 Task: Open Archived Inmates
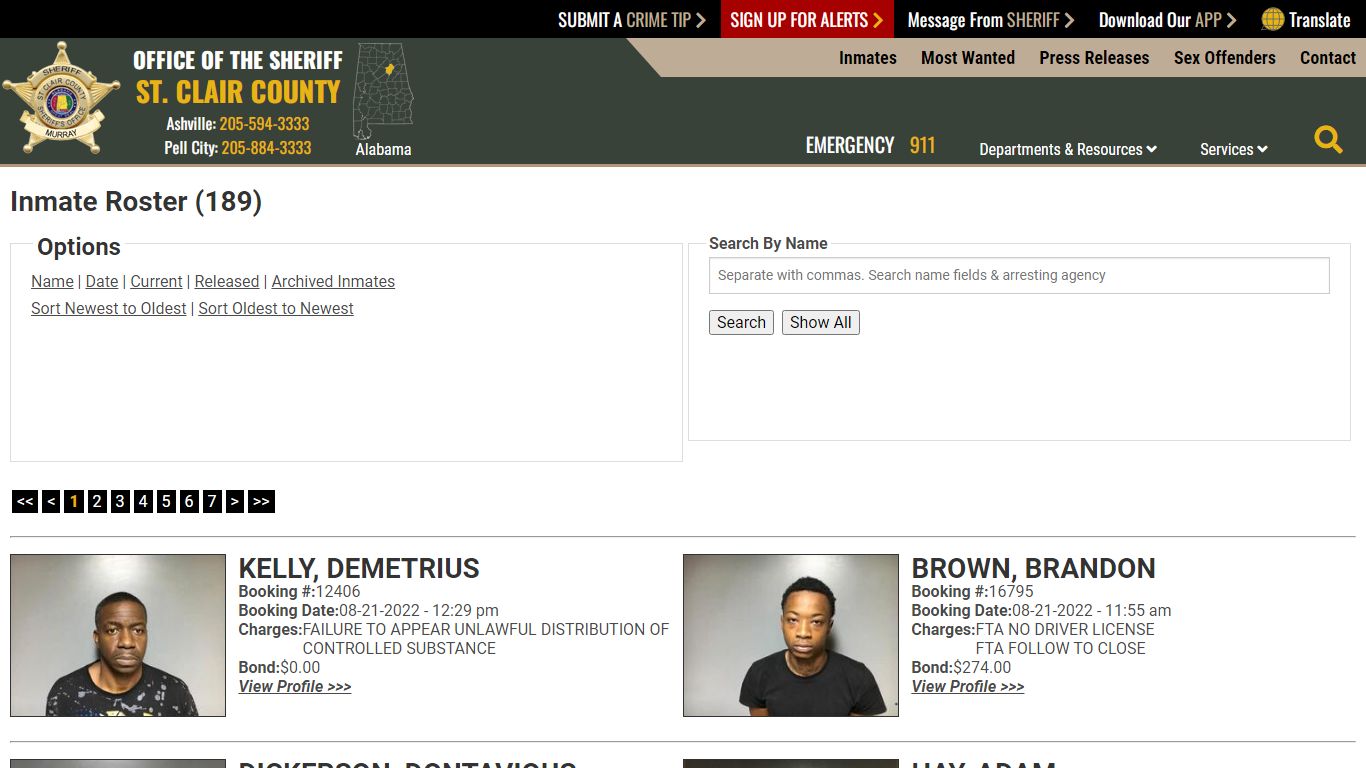tap(333, 282)
